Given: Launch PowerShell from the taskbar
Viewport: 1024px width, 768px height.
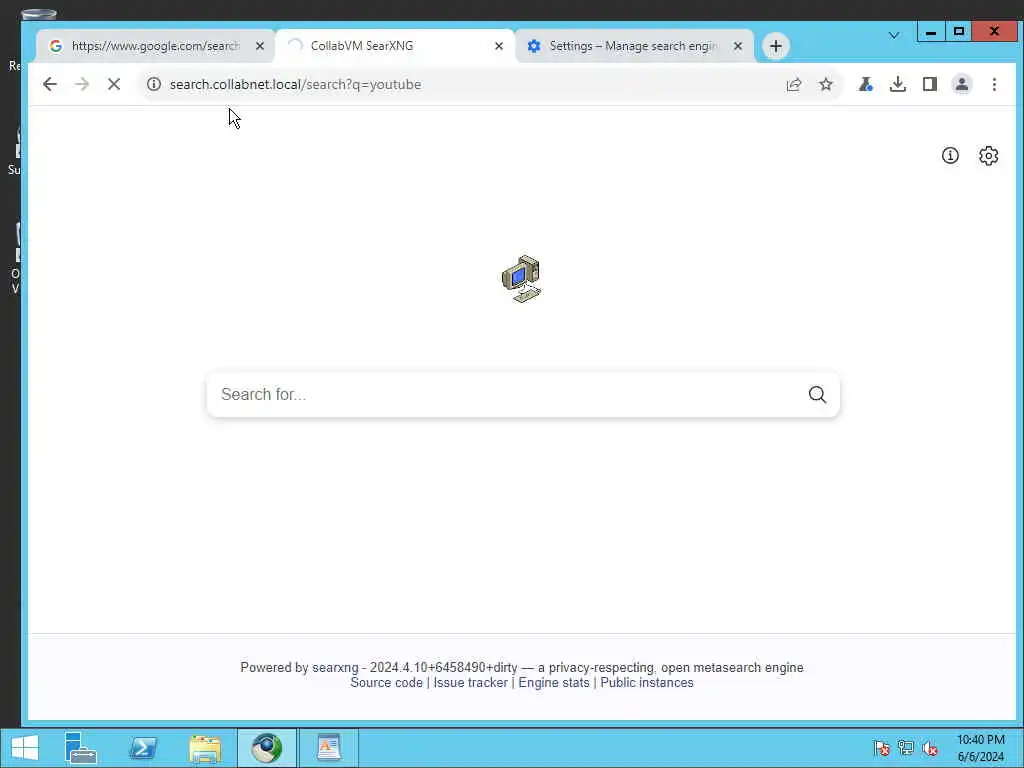Looking at the screenshot, I should click(x=142, y=748).
